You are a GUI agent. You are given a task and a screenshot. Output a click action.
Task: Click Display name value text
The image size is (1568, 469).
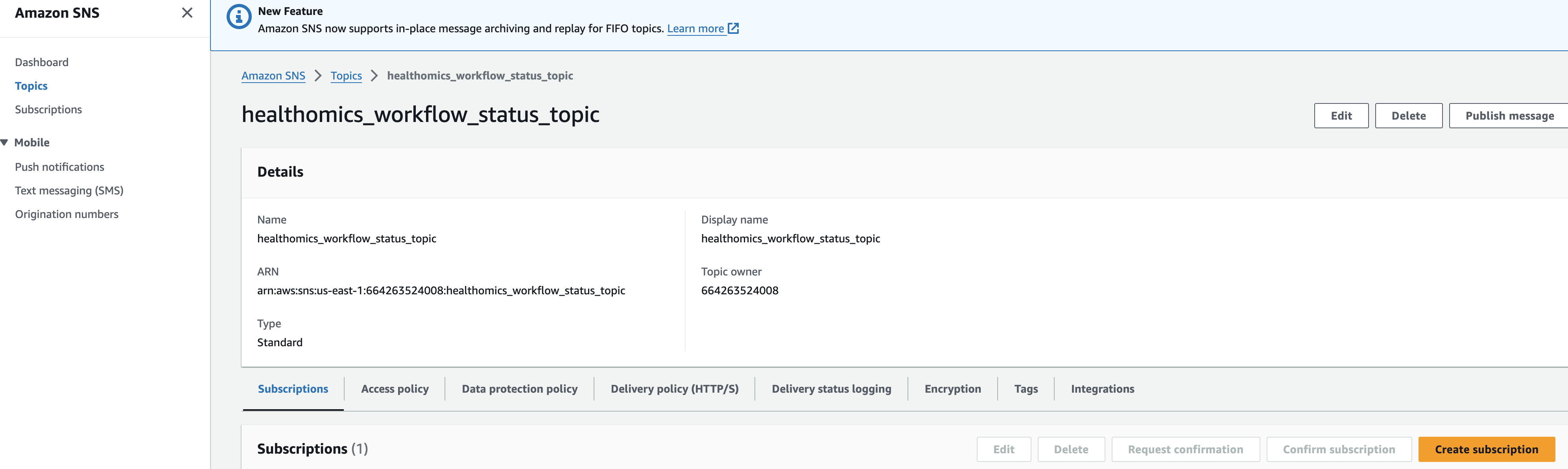coord(790,239)
